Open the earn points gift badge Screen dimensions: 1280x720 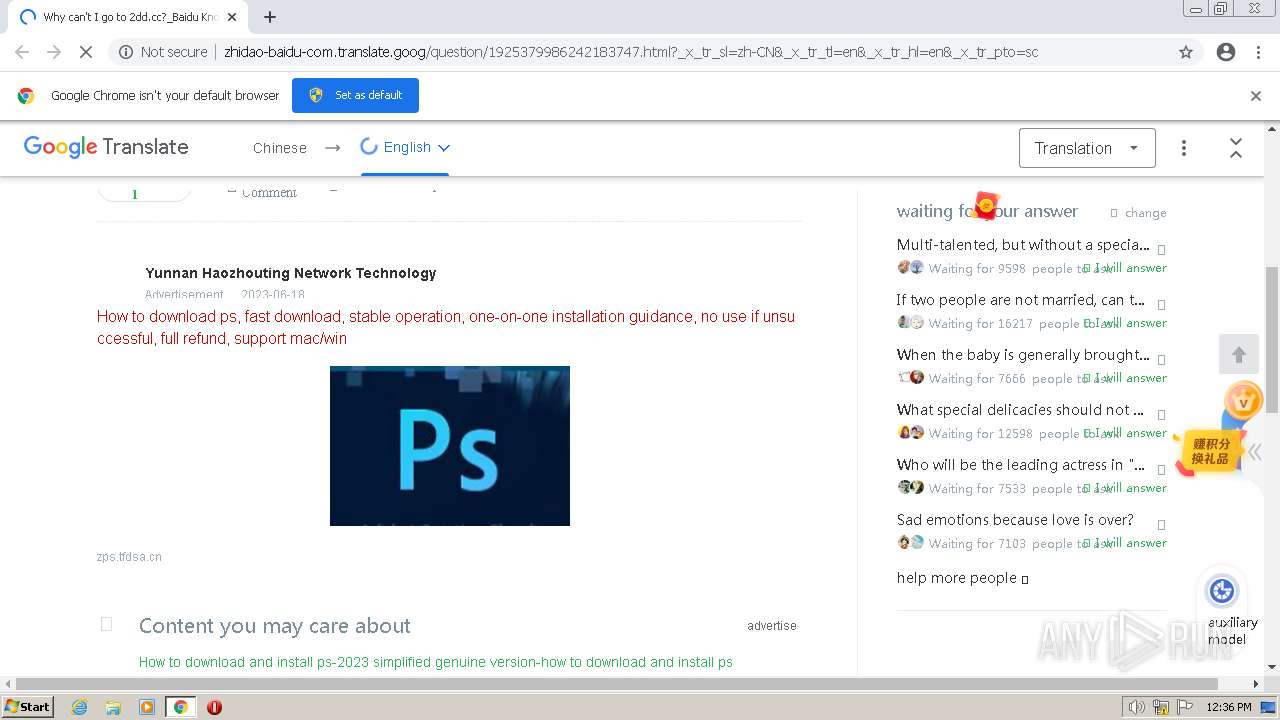coord(1209,452)
